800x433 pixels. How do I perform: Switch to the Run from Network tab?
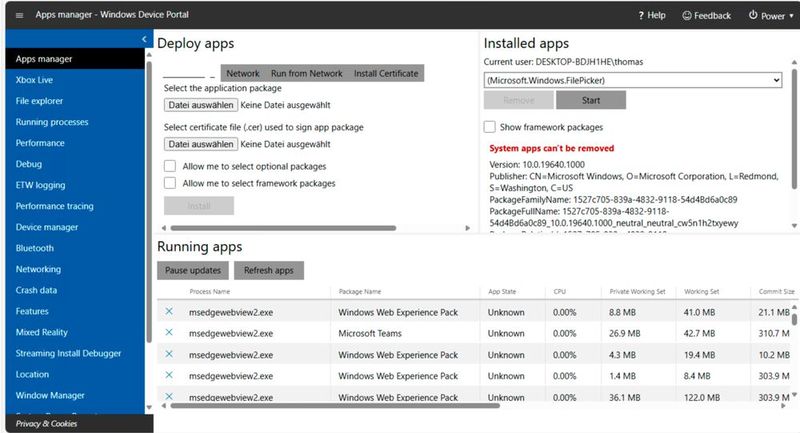(x=307, y=73)
